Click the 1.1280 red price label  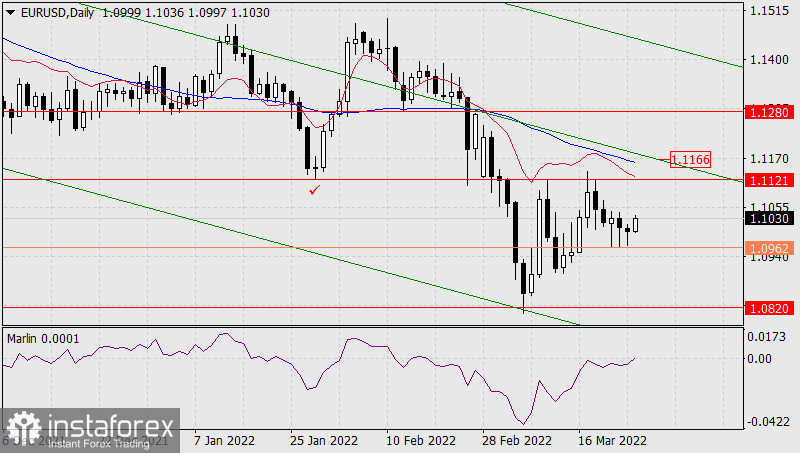tap(771, 112)
